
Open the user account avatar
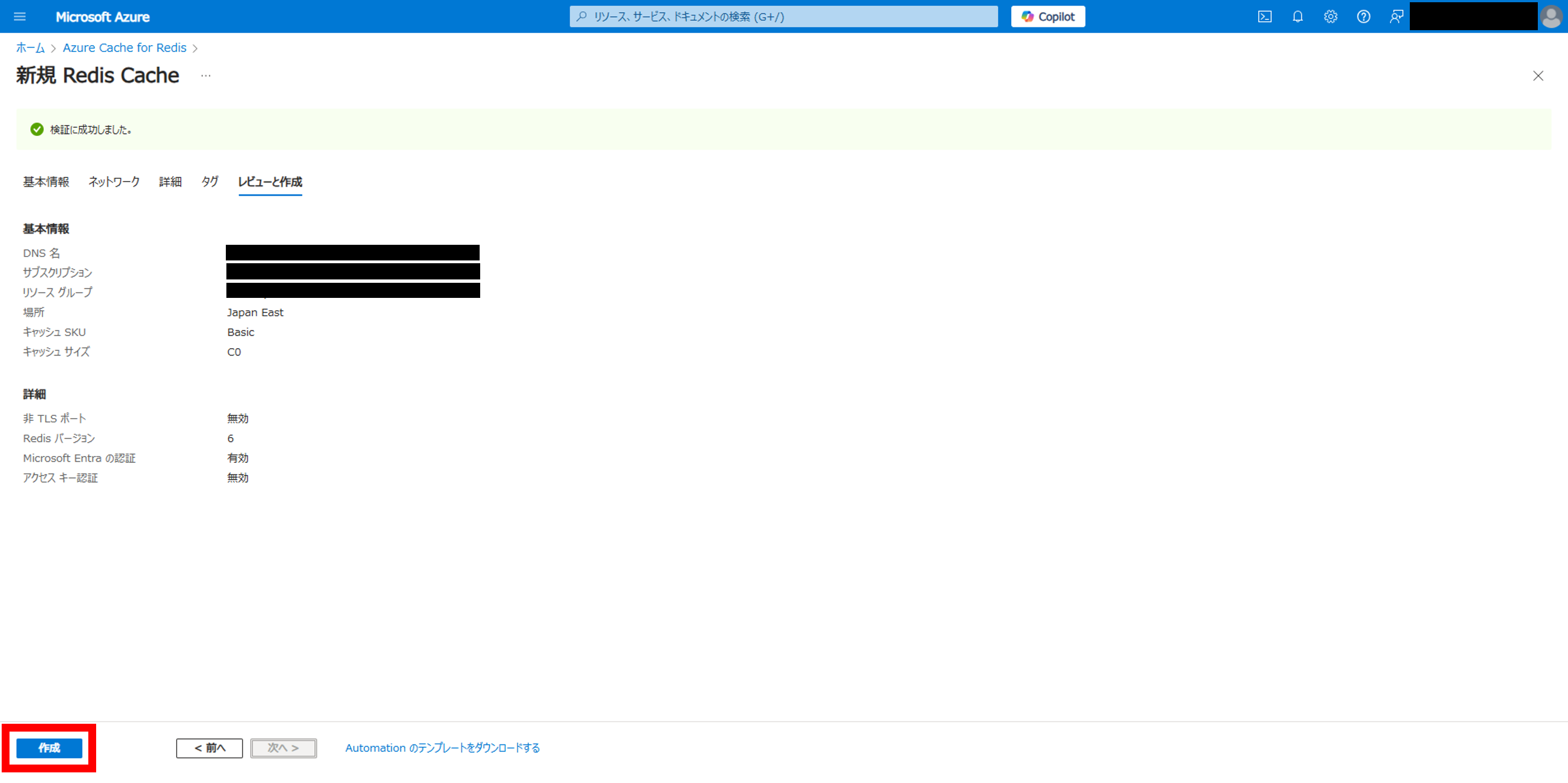click(x=1551, y=16)
